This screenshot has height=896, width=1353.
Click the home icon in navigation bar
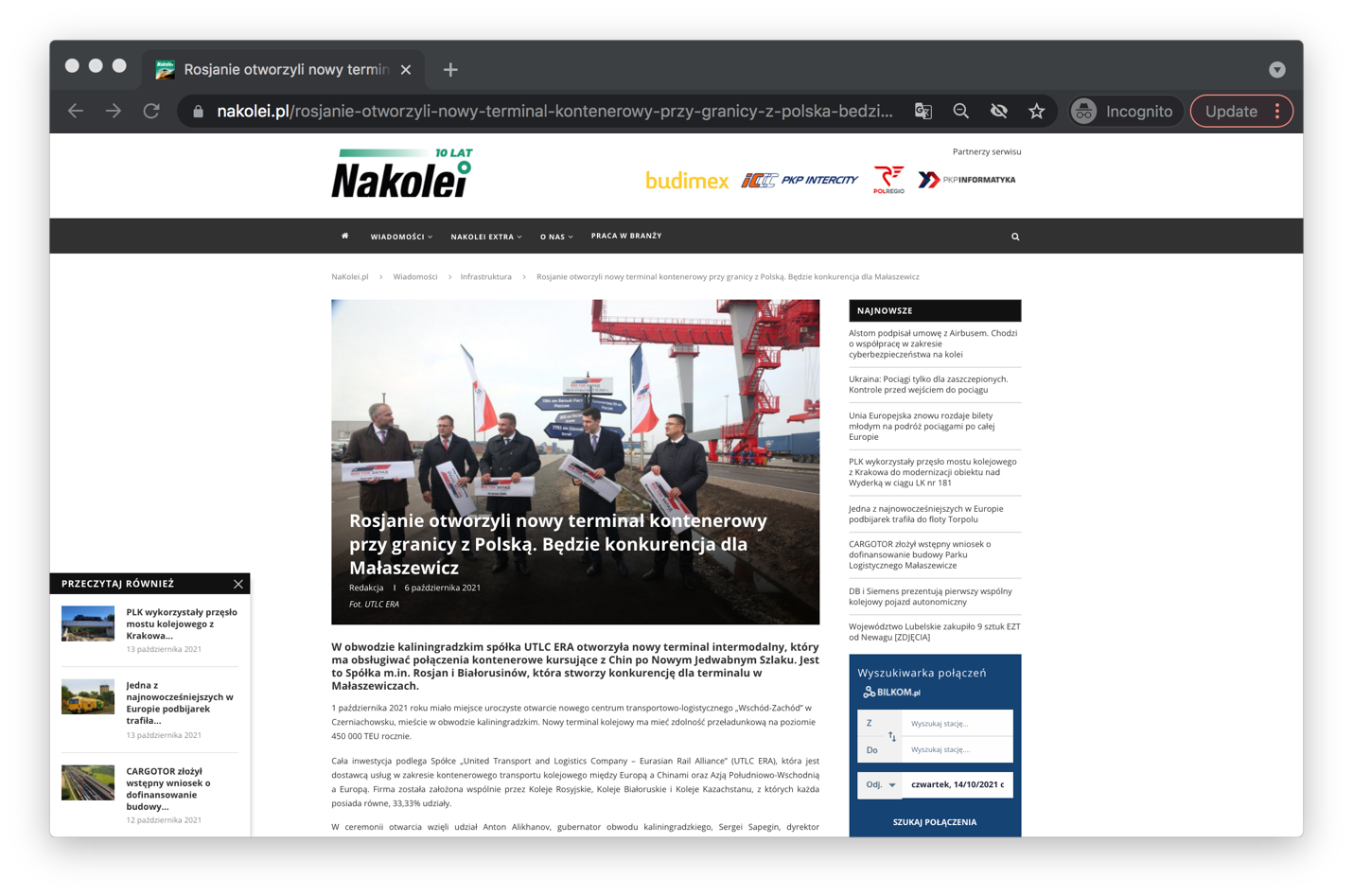344,236
